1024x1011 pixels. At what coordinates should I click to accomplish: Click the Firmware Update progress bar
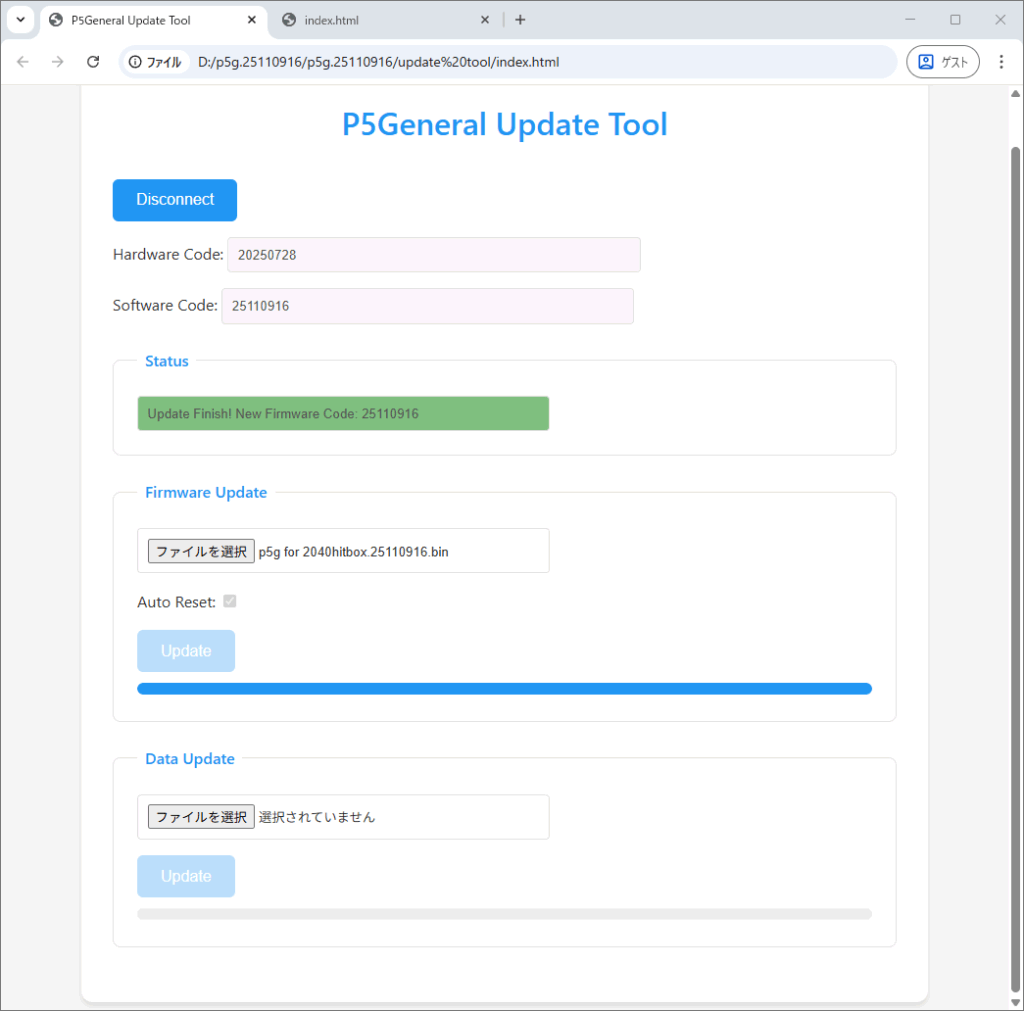tap(504, 689)
